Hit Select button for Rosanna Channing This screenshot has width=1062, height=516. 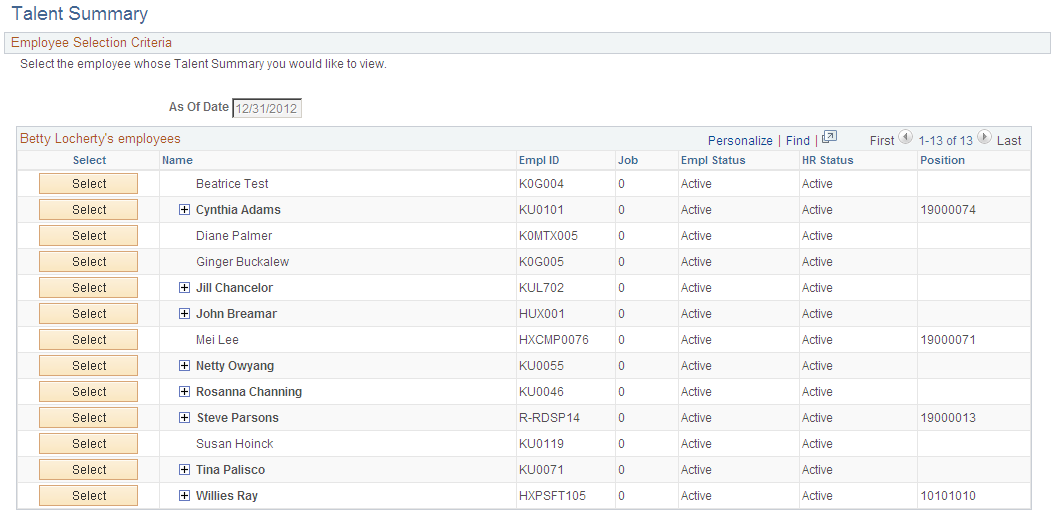point(89,391)
